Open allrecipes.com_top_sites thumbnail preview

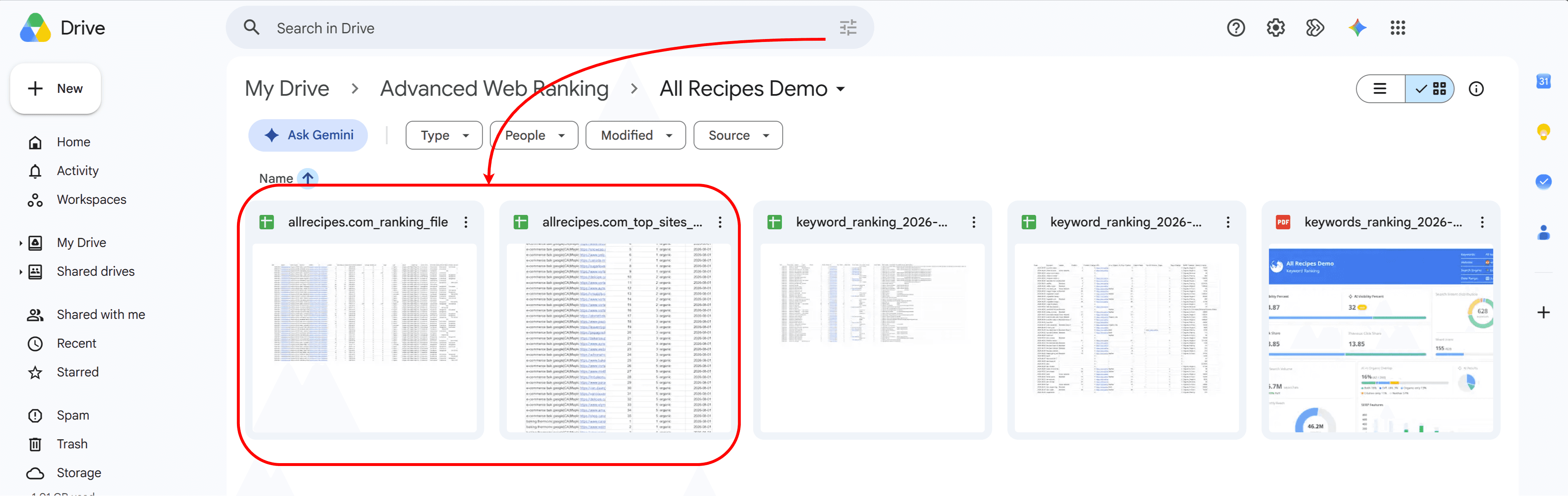618,338
